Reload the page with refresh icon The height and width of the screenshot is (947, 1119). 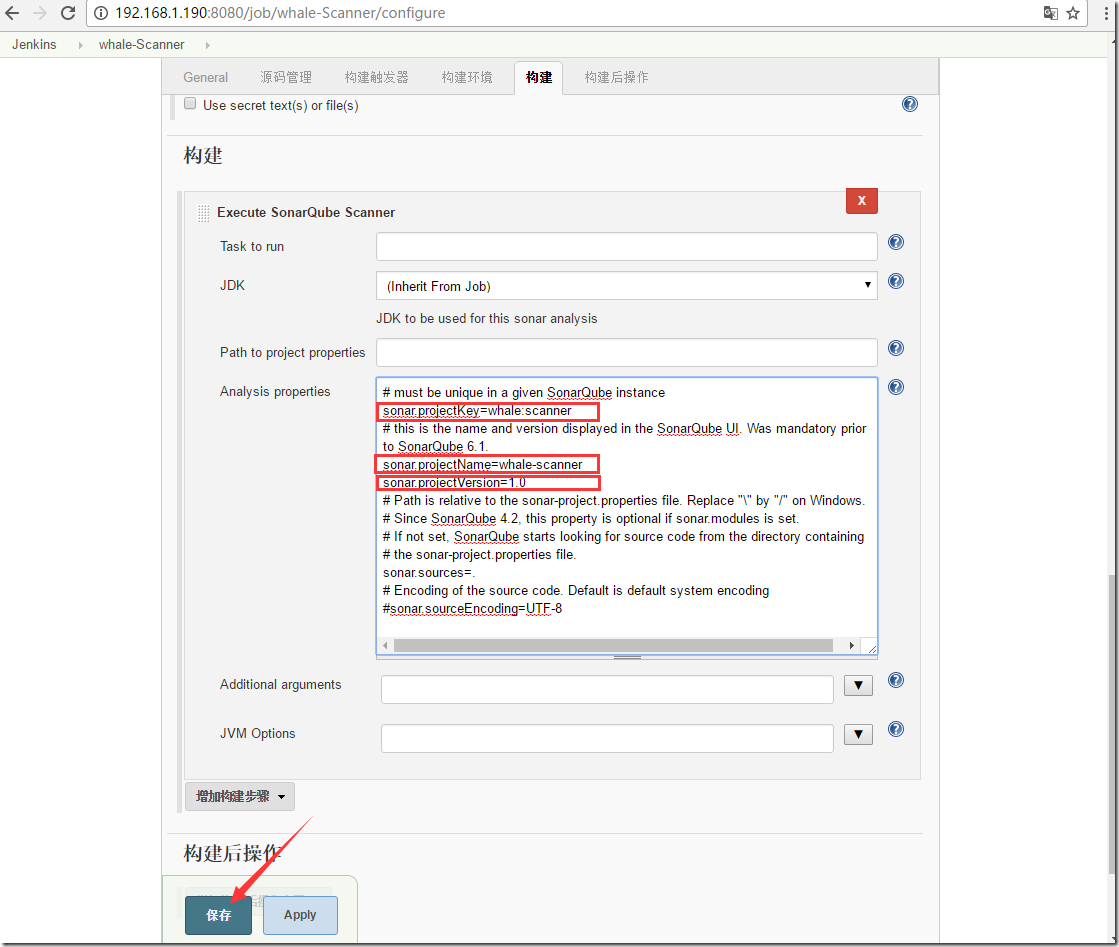tap(68, 13)
